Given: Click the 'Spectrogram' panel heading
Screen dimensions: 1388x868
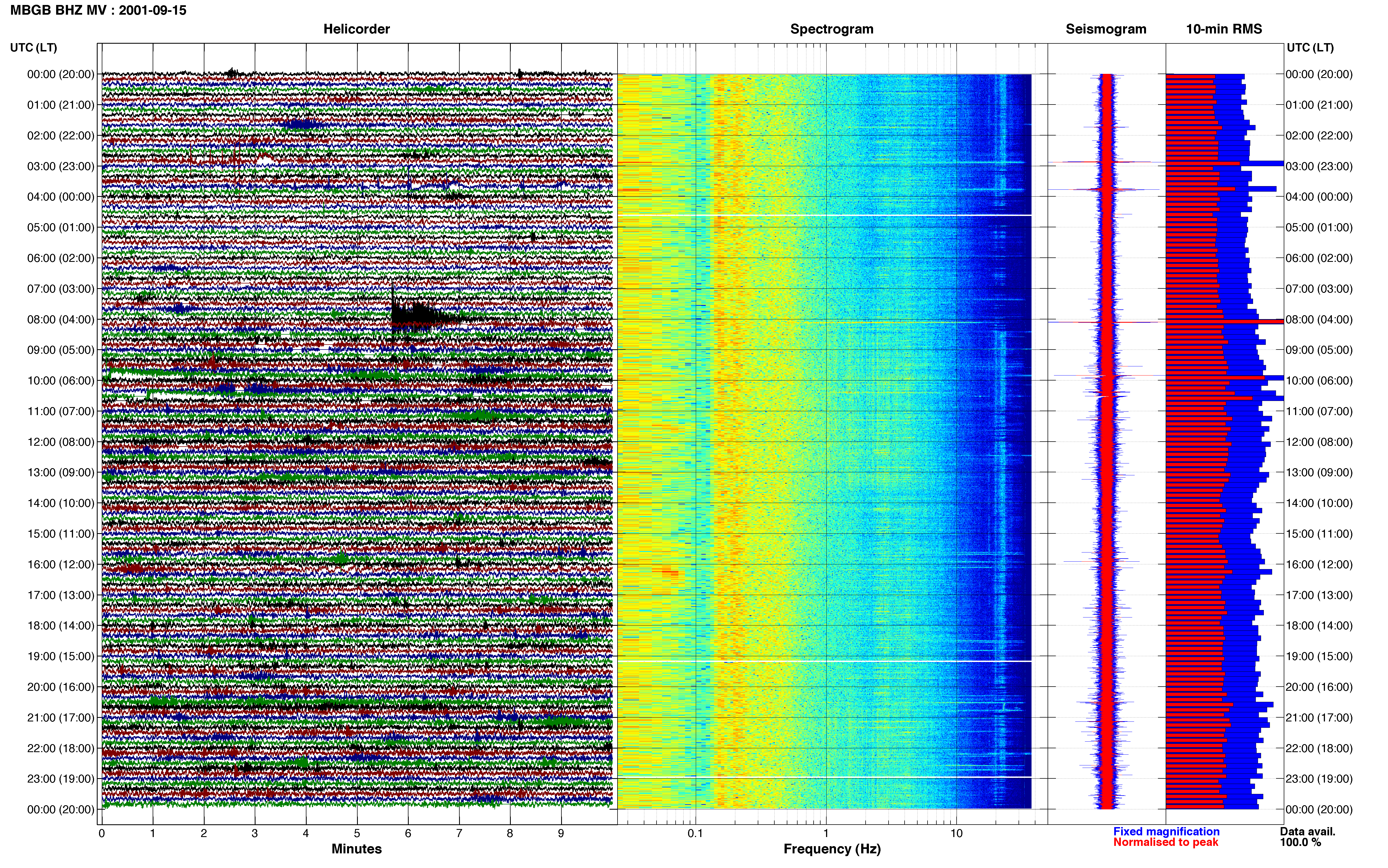Looking at the screenshot, I should pos(832,29).
